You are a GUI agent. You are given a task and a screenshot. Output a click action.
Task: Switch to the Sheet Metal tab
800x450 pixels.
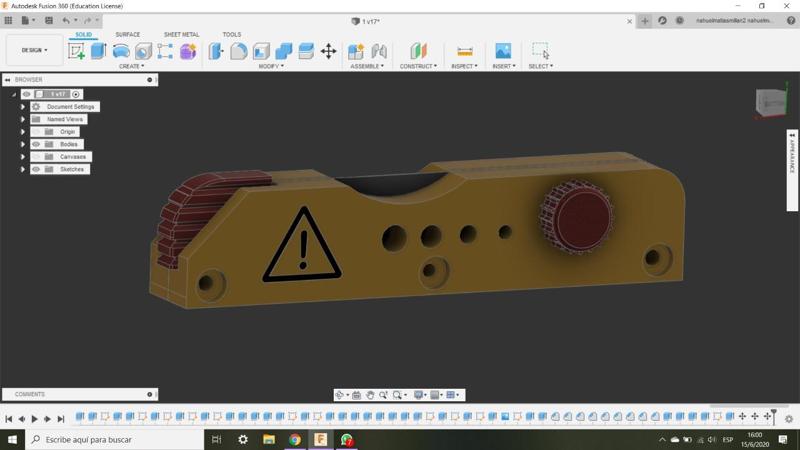tap(181, 35)
